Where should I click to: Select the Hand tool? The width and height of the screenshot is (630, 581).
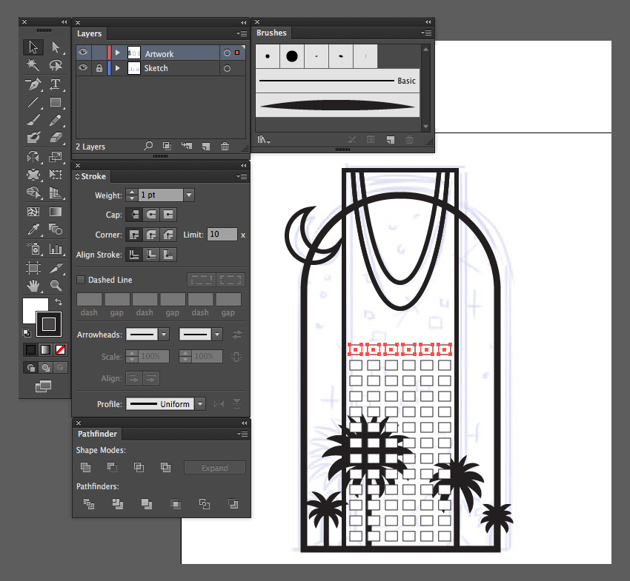33,286
